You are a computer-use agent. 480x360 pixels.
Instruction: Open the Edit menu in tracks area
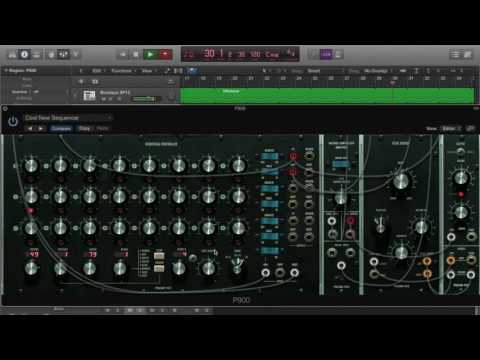coord(97,71)
